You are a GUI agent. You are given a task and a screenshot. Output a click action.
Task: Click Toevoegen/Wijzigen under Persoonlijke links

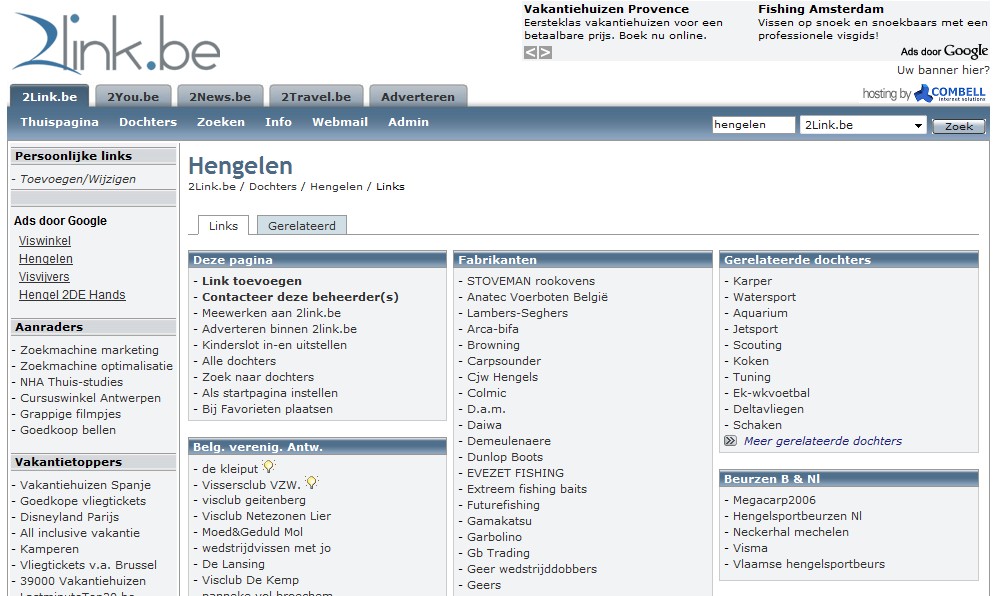point(78,179)
